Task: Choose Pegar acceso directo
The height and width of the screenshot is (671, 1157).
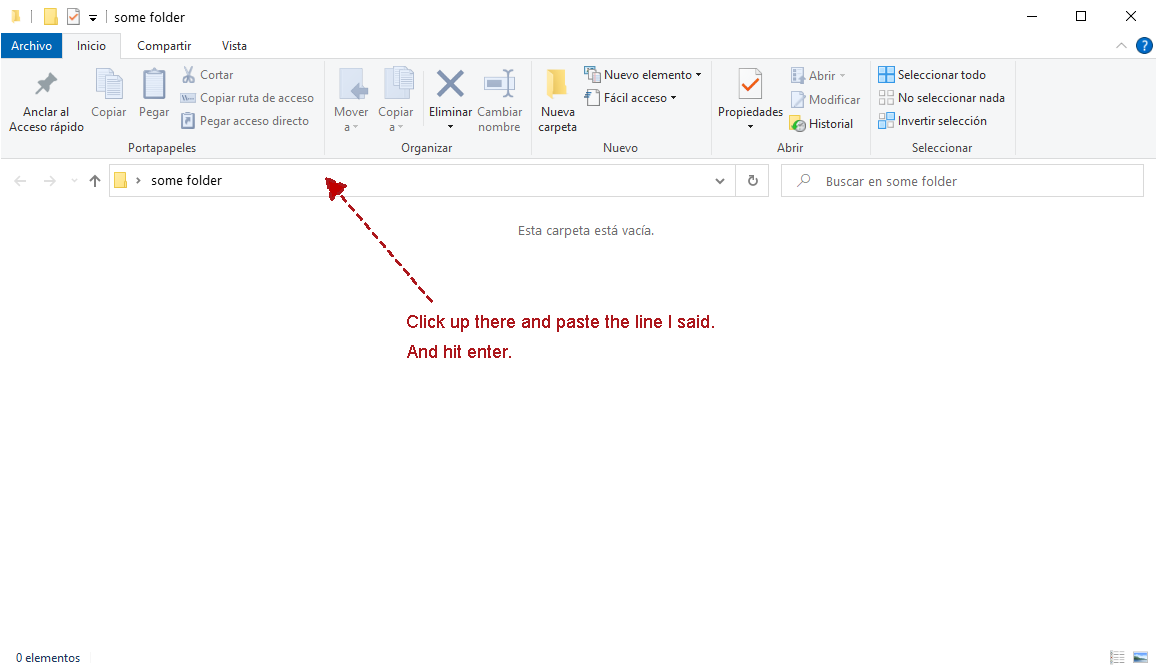Action: pos(245,120)
